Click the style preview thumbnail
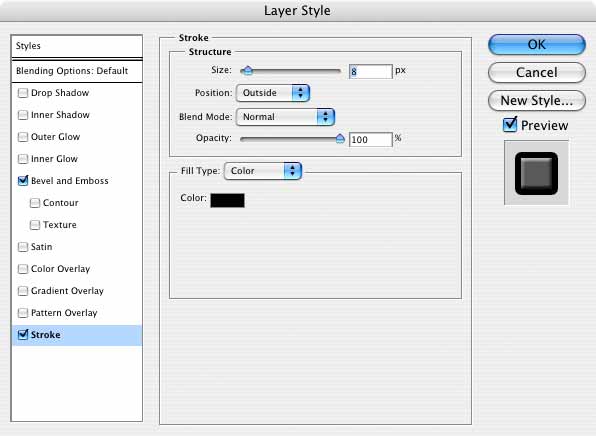The image size is (596, 436). click(x=536, y=173)
